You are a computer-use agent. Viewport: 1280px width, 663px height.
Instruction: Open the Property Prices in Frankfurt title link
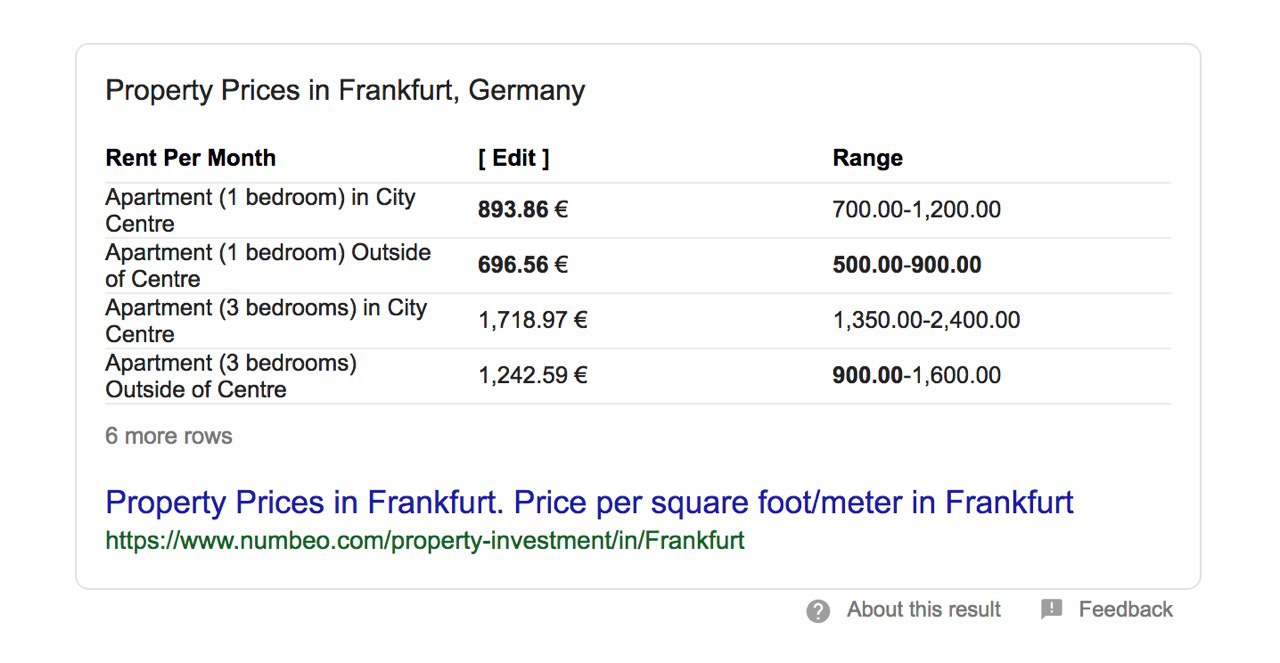pos(589,502)
